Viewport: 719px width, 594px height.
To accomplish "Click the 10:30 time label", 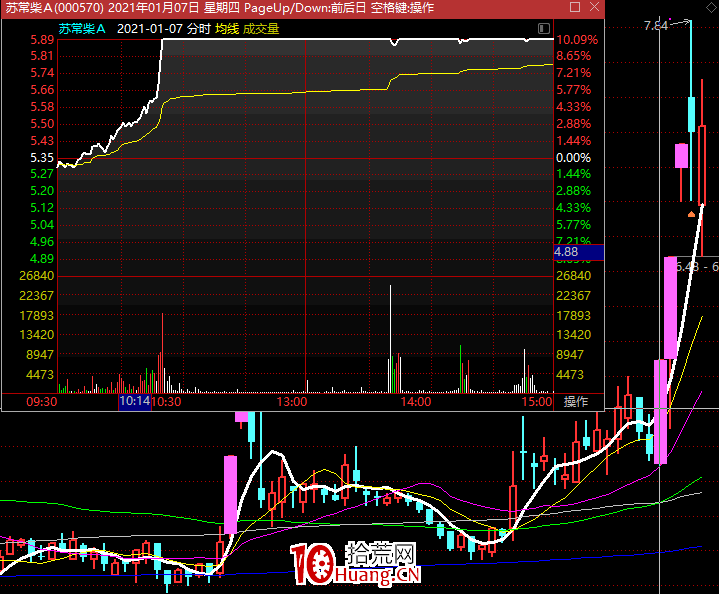I will [x=166, y=402].
